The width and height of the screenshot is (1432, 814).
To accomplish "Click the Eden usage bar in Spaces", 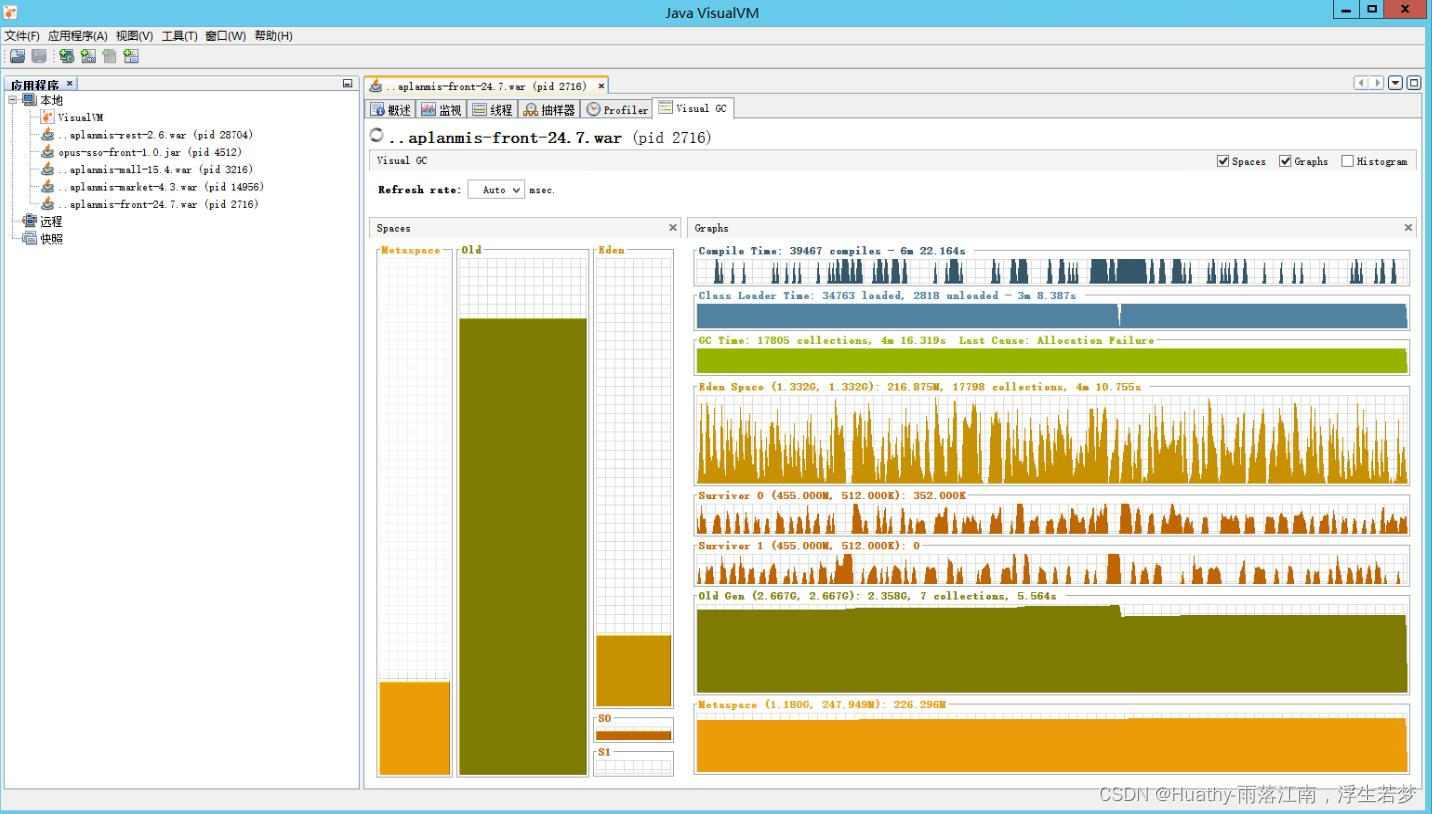I will 634,670.
